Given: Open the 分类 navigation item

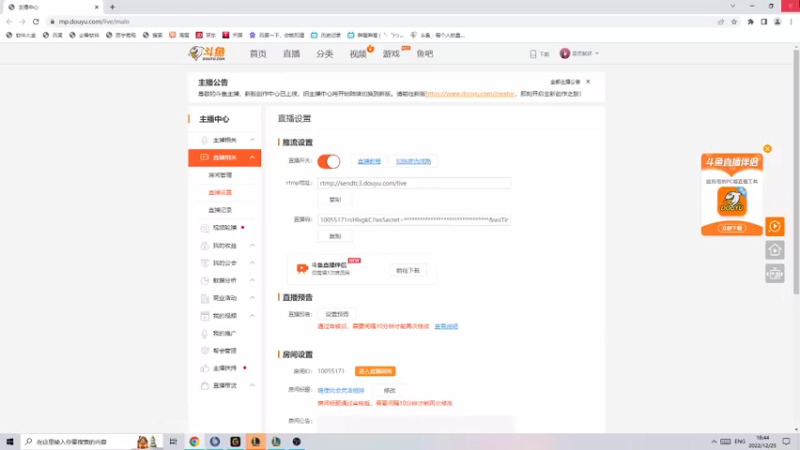Looking at the screenshot, I should 324,54.
